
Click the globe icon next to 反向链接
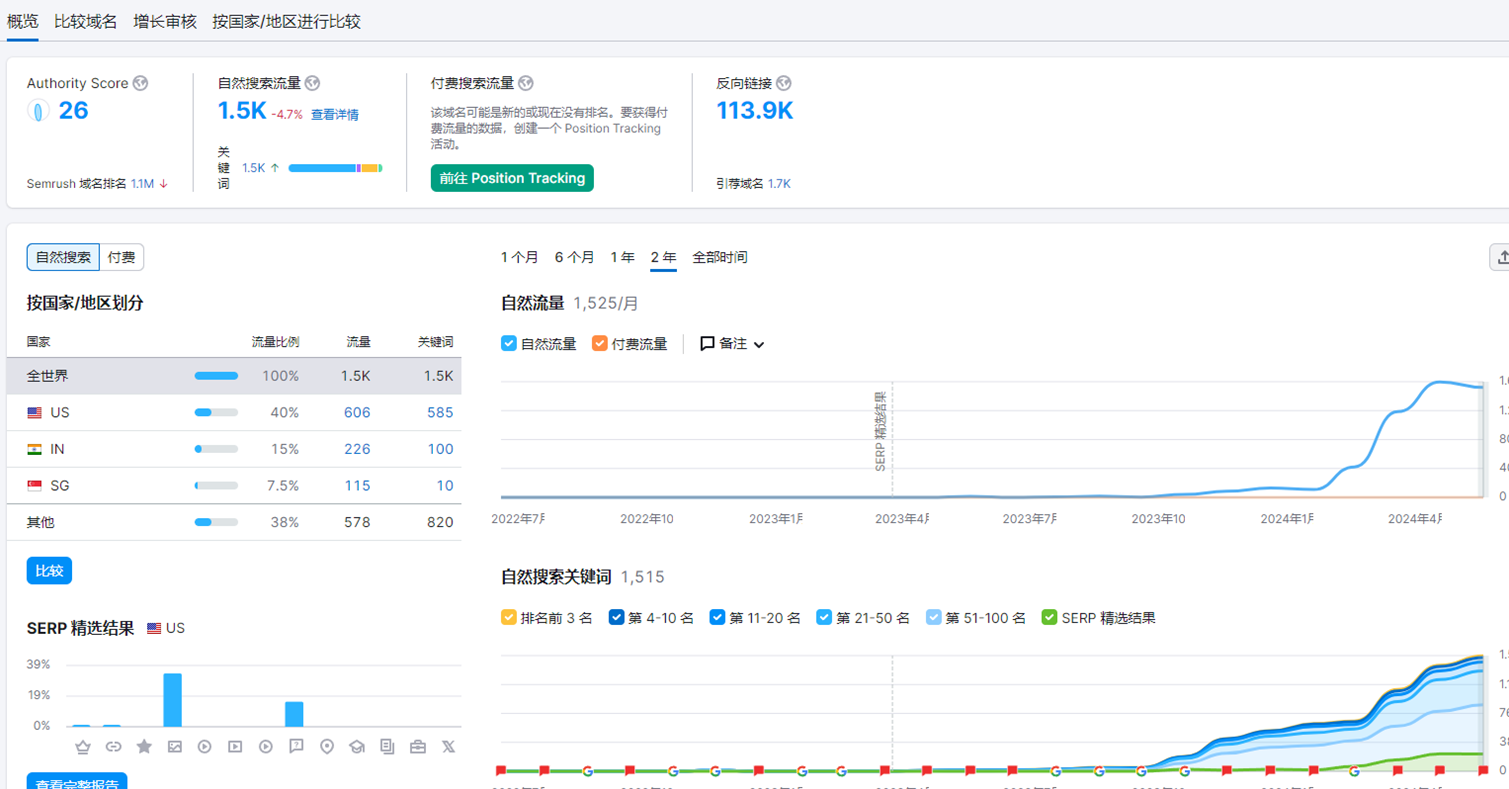click(x=784, y=83)
